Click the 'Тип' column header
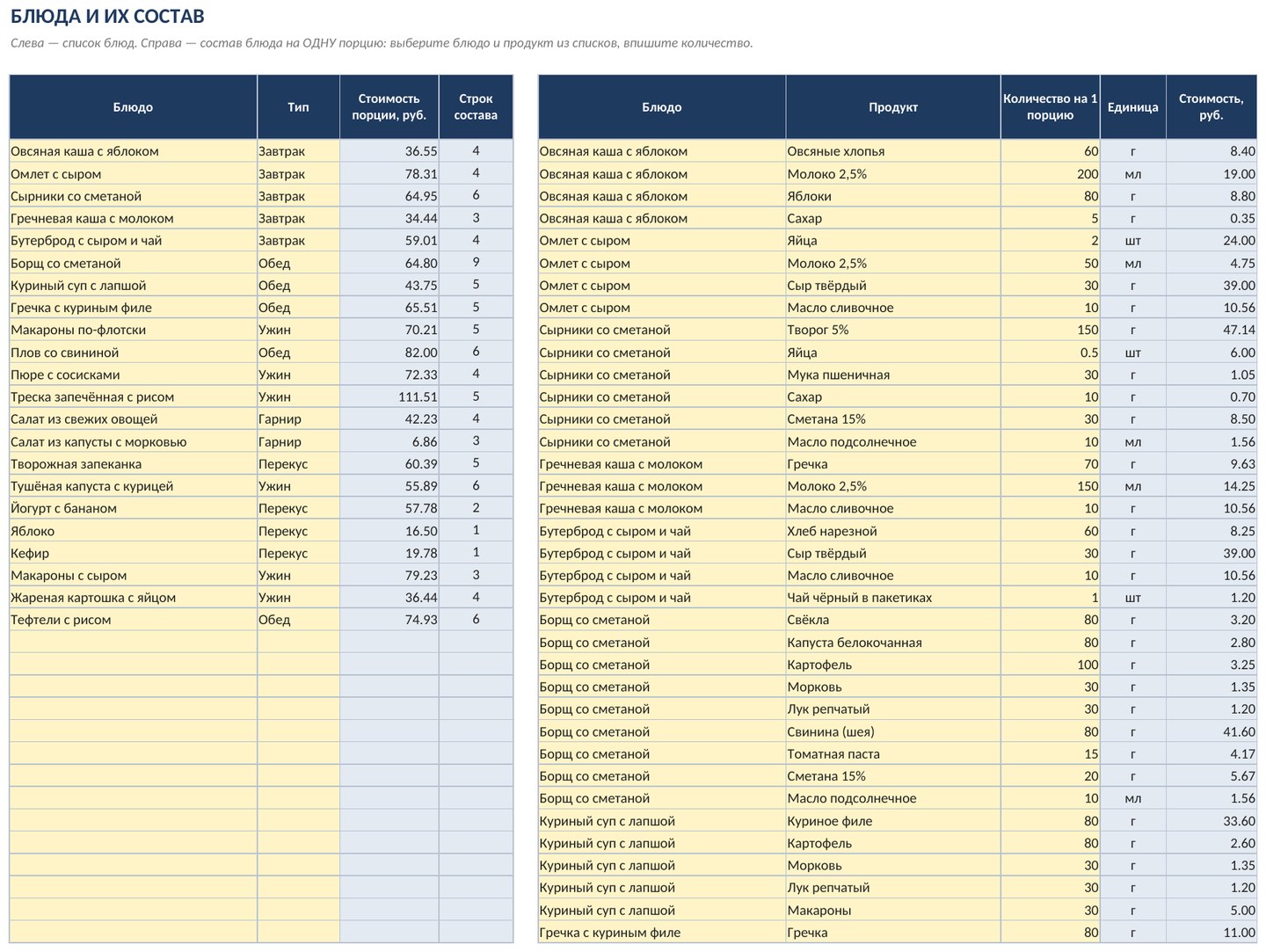Viewport: 1266px width, 952px height. click(298, 107)
